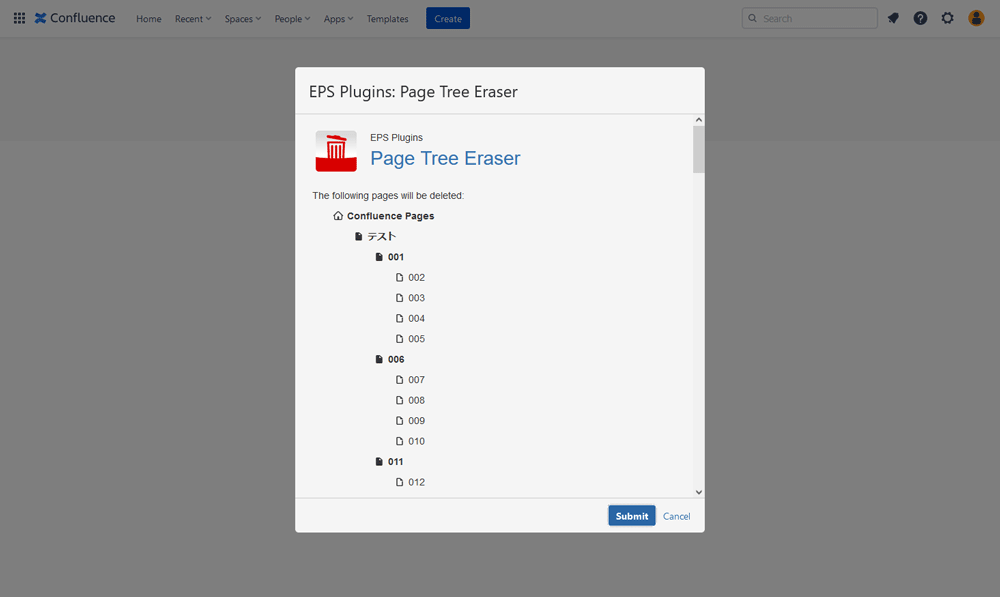This screenshot has width=1000, height=597.
Task: Open the Apps dropdown menu
Action: pyautogui.click(x=338, y=18)
